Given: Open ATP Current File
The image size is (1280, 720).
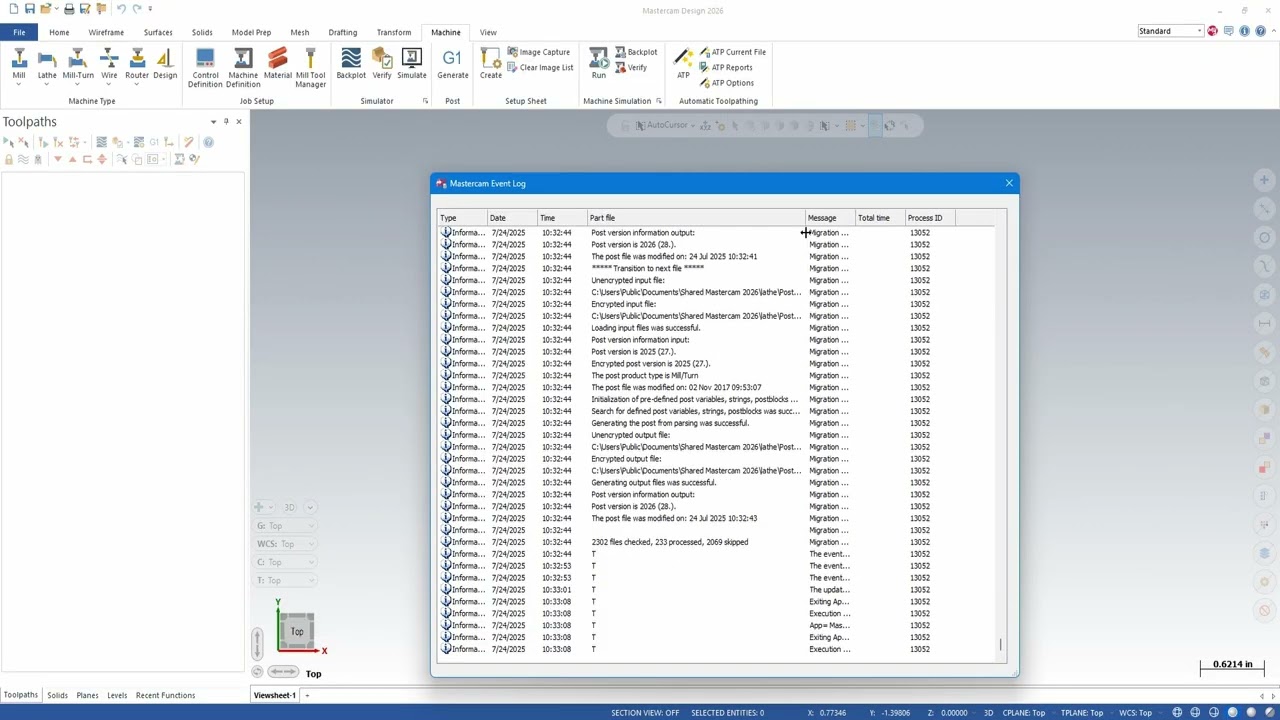Looking at the screenshot, I should click(x=733, y=52).
